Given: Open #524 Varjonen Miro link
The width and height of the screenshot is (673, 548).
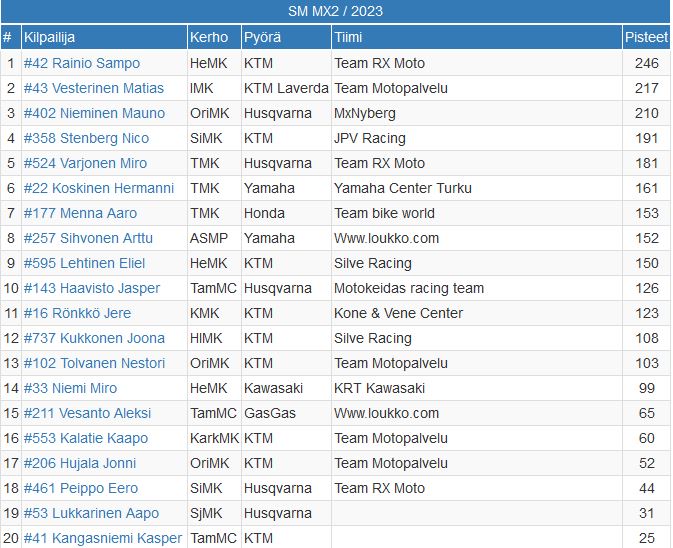Looking at the screenshot, I should [x=85, y=163].
